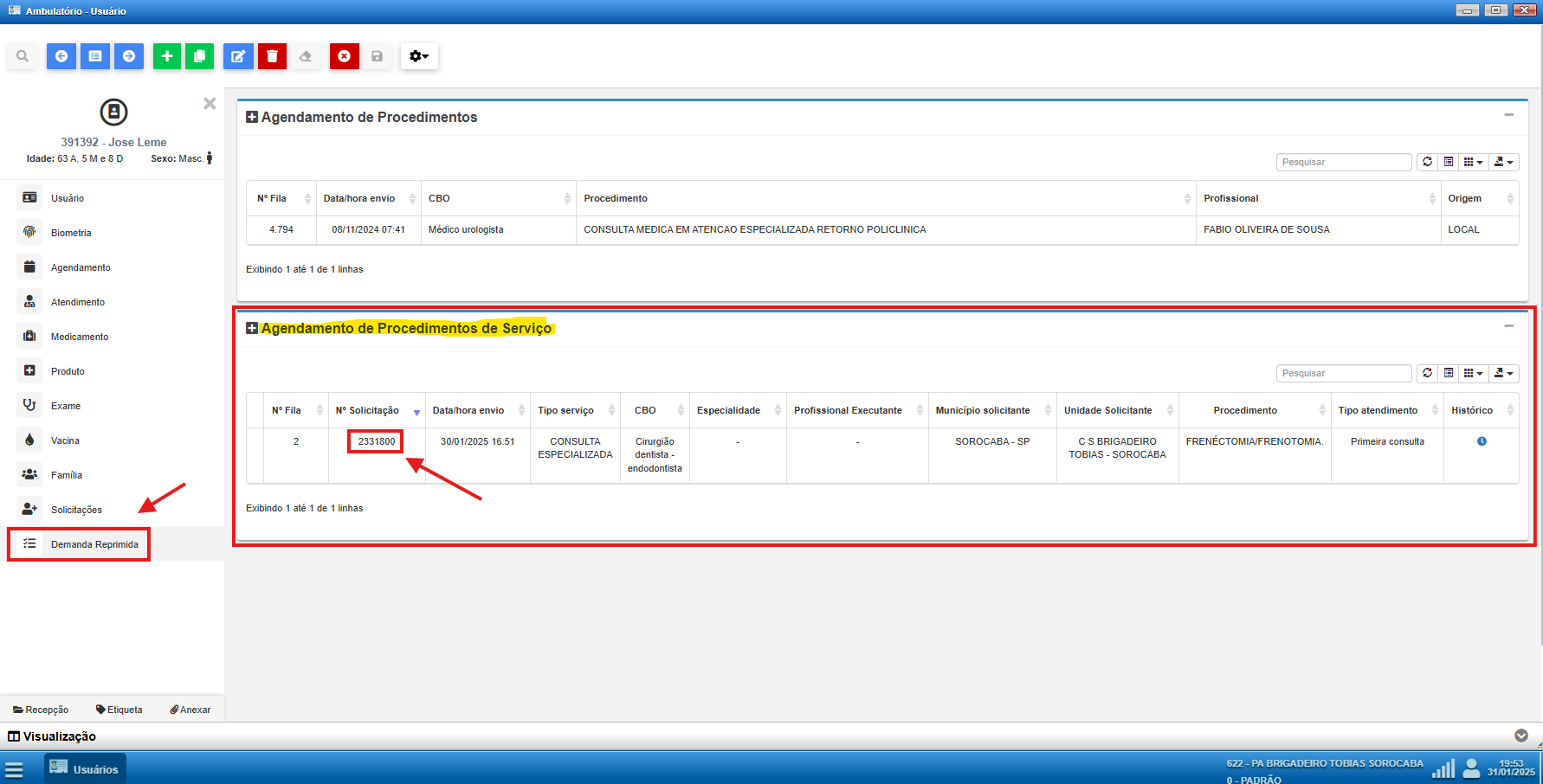The image size is (1543, 784).
Task: Click the red trash delete button
Action: 272,56
